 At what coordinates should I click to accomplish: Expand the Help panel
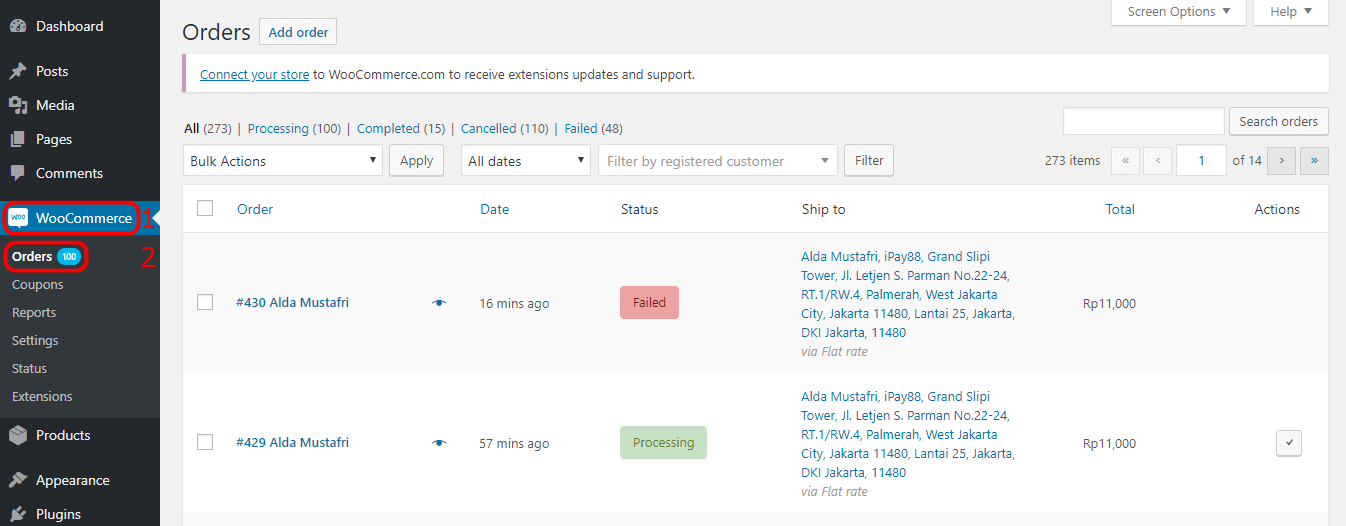pyautogui.click(x=1291, y=12)
